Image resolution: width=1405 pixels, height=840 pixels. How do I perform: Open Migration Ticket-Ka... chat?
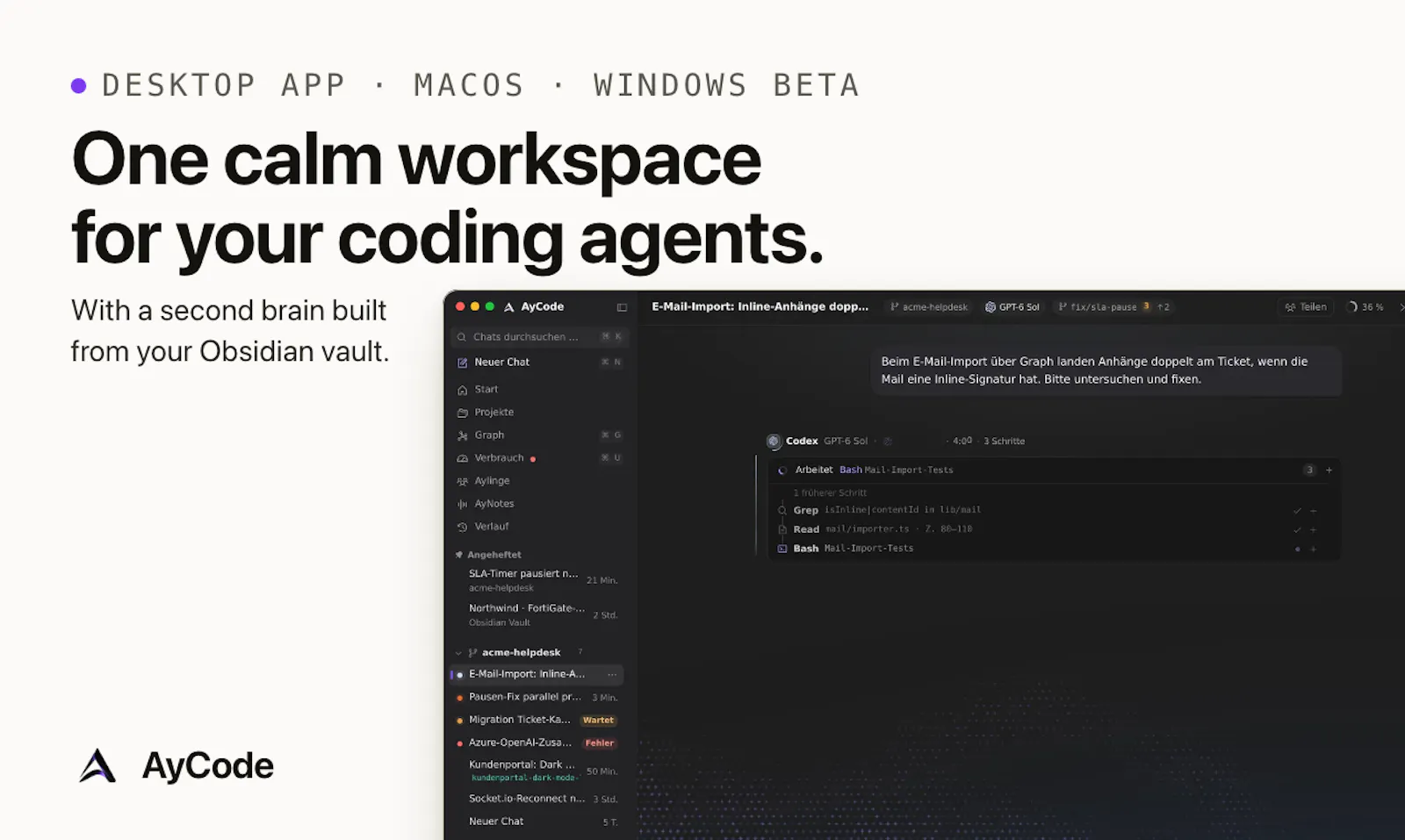pos(520,720)
